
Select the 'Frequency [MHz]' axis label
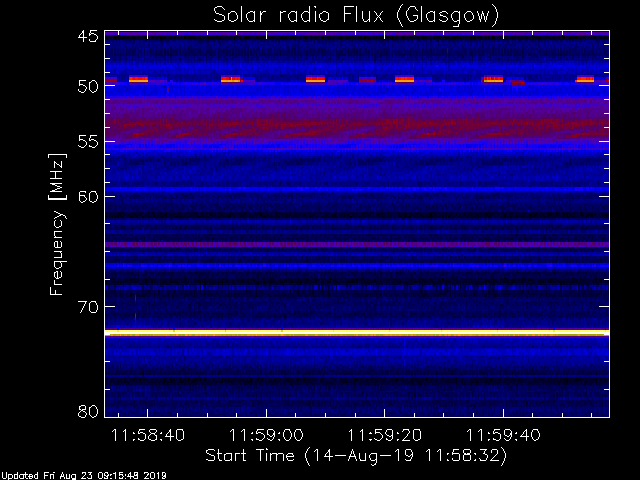coord(57,224)
